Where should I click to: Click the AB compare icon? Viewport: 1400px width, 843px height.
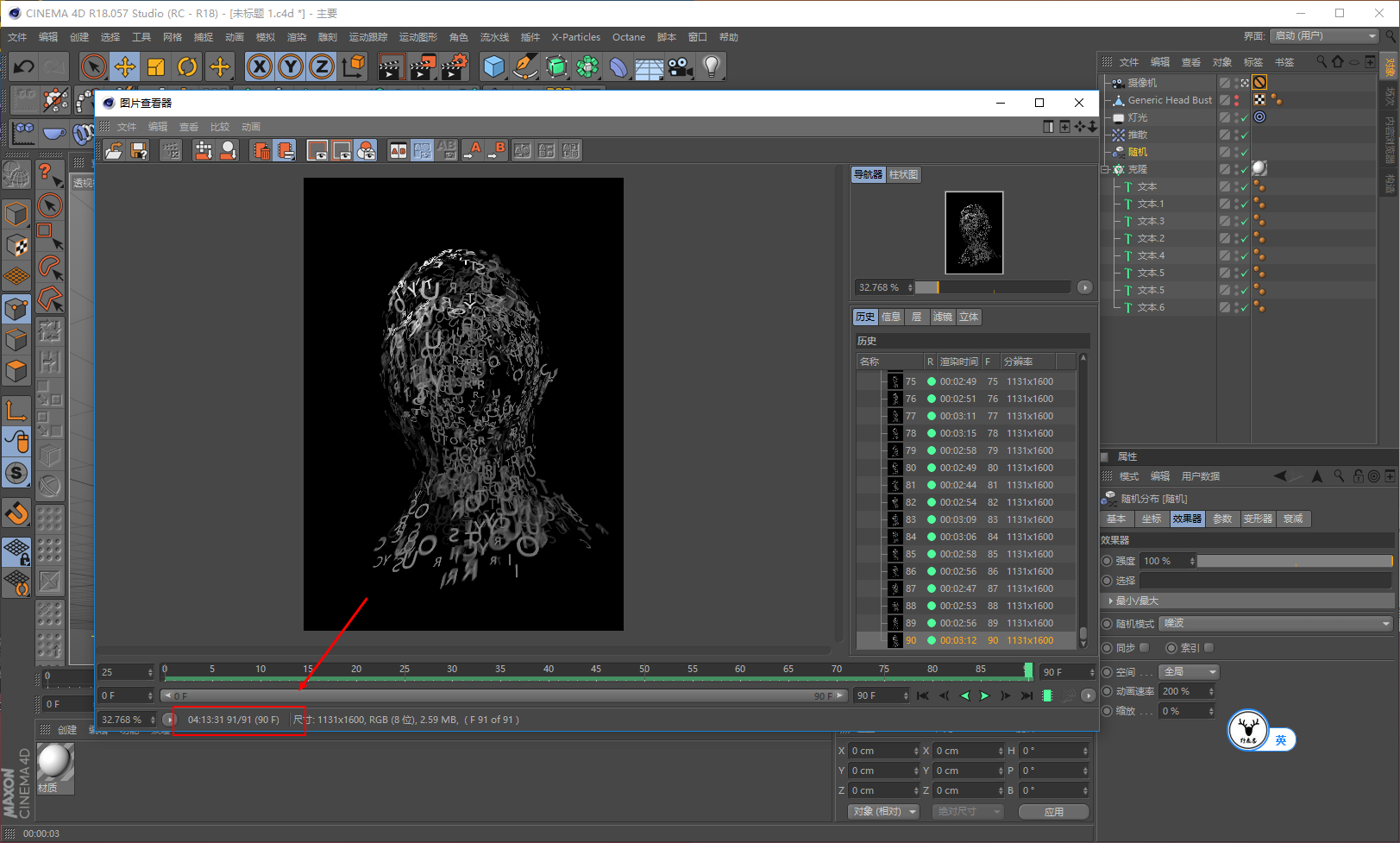tap(398, 151)
